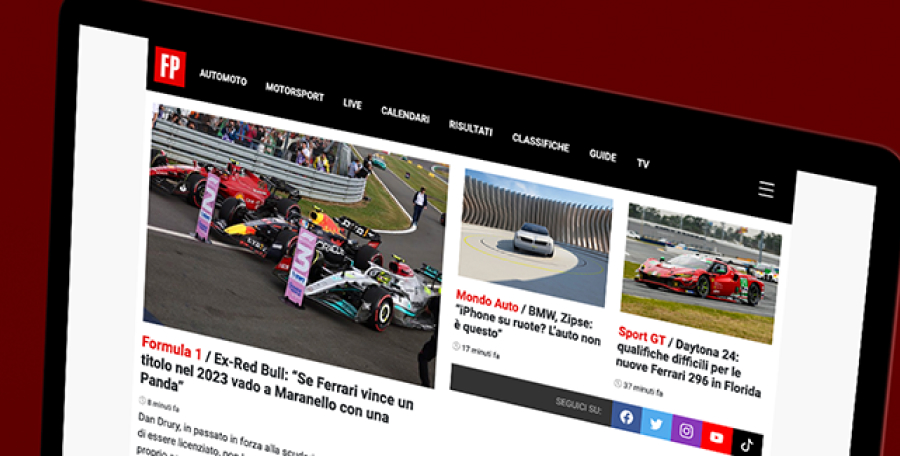Image resolution: width=900 pixels, height=456 pixels.
Task: Open the Formula 1 category link
Action: 172,347
